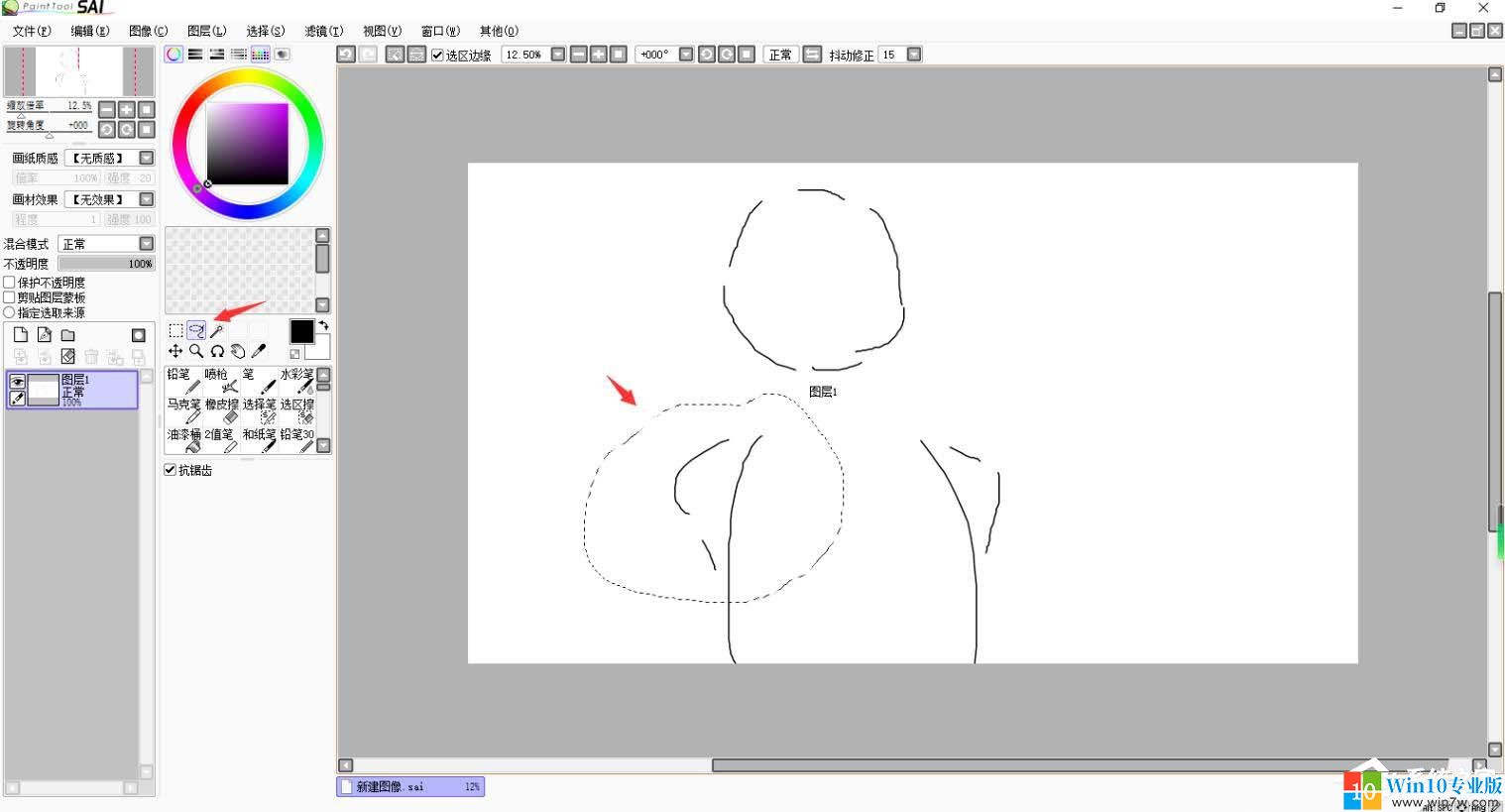Select the 橡皮擦 eraser brush
This screenshot has width=1505, height=812.
tap(222, 410)
